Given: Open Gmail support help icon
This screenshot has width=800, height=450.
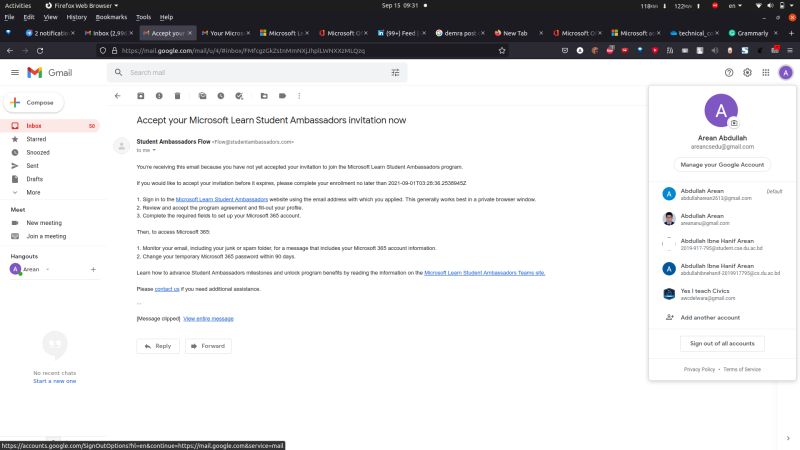Looking at the screenshot, I should [x=729, y=73].
